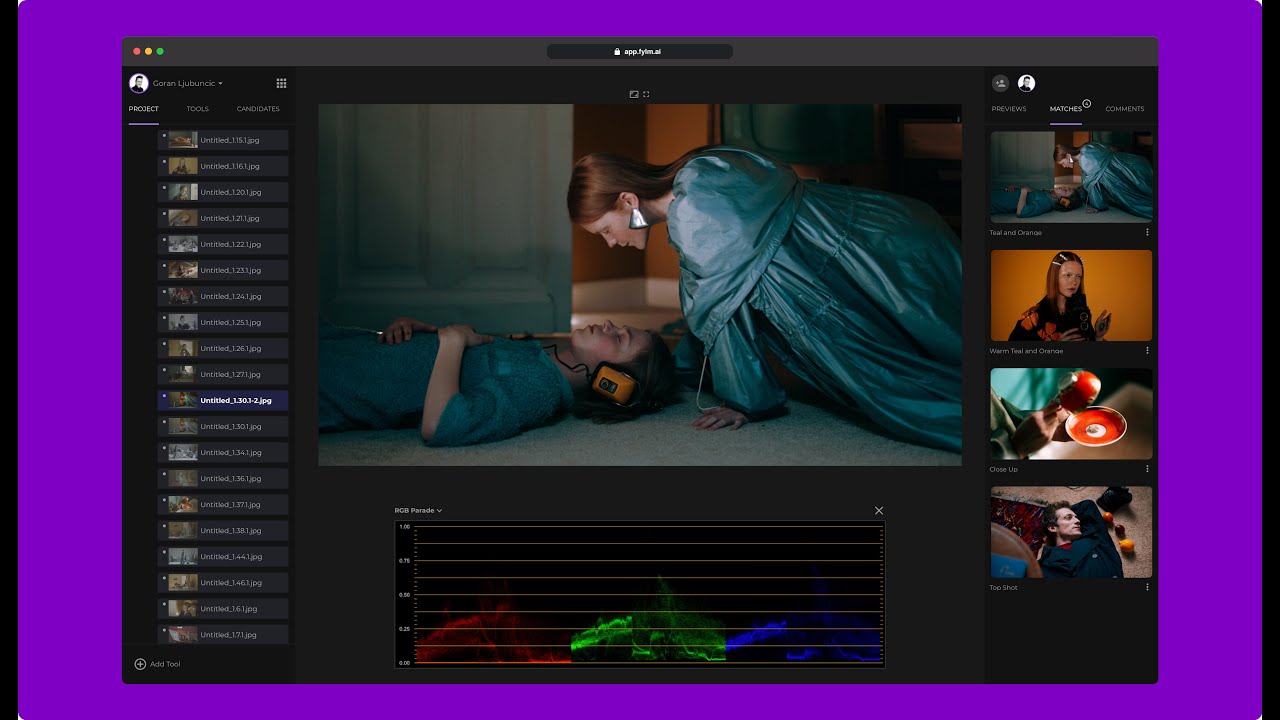This screenshot has height=720, width=1280.
Task: Select the Close Up match thumbnail
Action: pyautogui.click(x=1071, y=414)
